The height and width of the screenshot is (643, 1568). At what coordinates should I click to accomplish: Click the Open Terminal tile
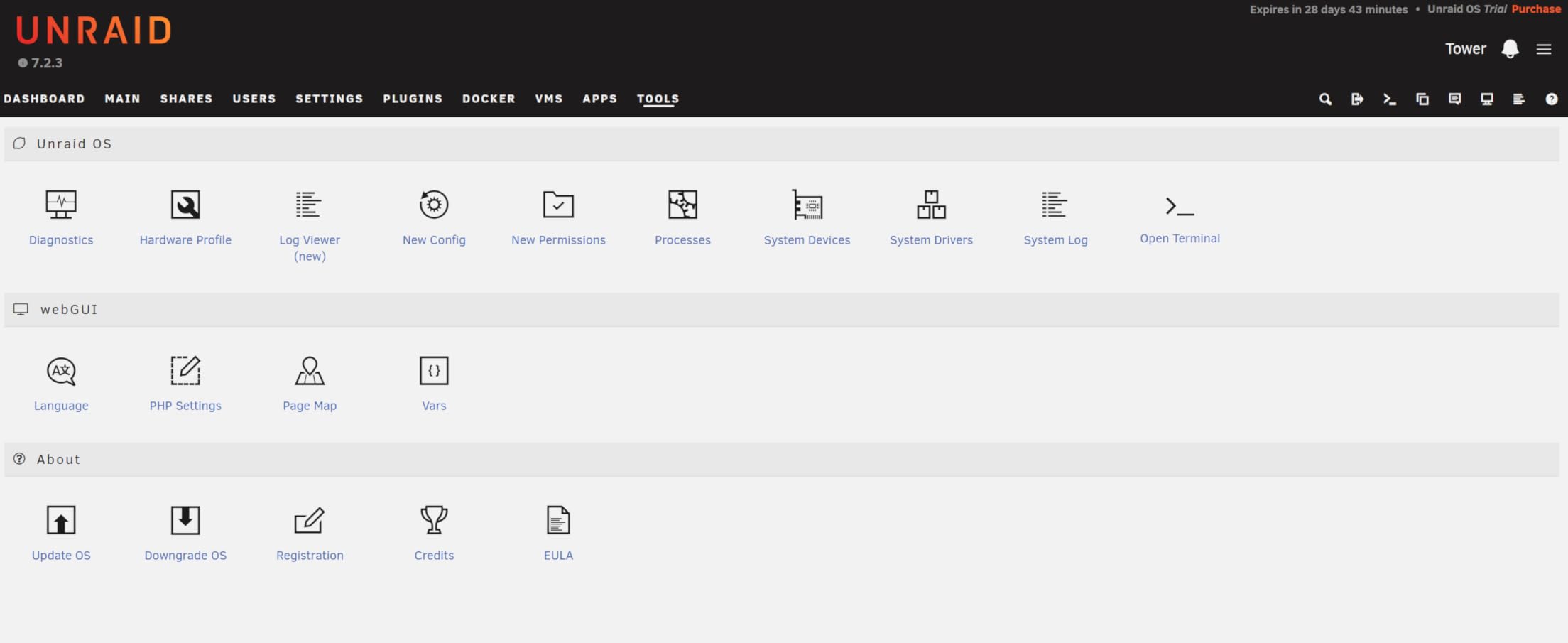tap(1180, 219)
